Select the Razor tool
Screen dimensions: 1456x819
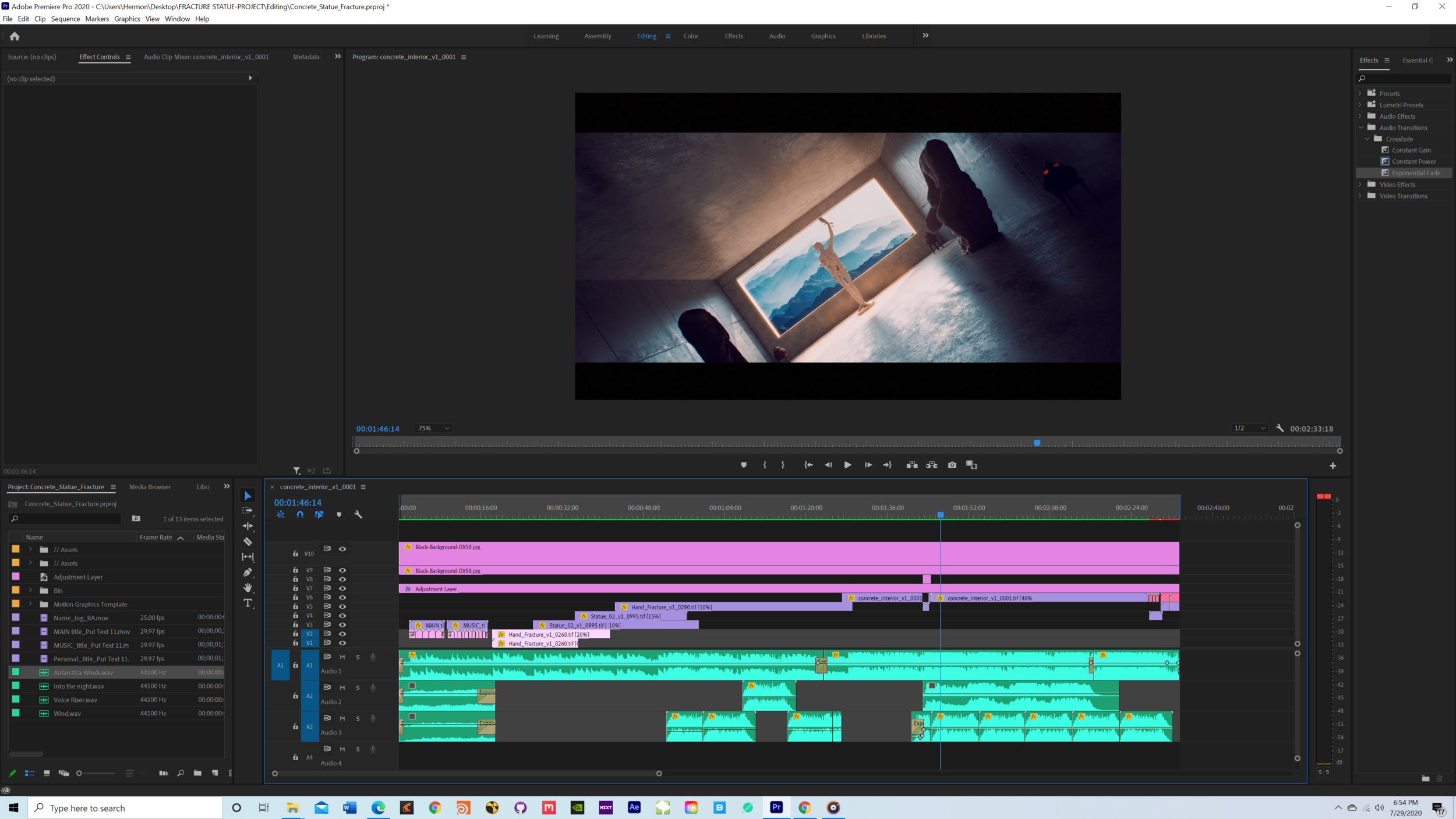tap(248, 541)
